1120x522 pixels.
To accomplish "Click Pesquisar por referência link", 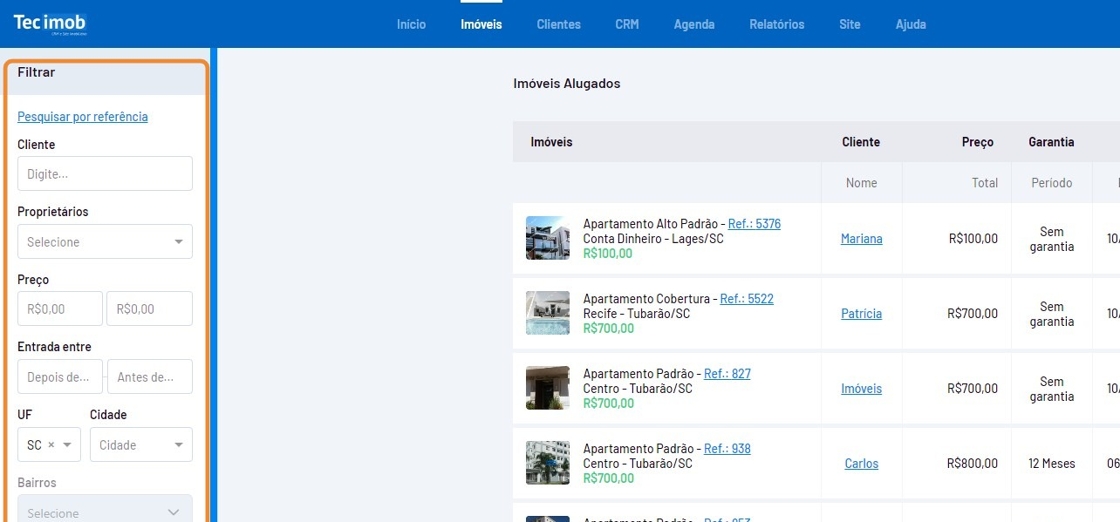I will pyautogui.click(x=82, y=116).
